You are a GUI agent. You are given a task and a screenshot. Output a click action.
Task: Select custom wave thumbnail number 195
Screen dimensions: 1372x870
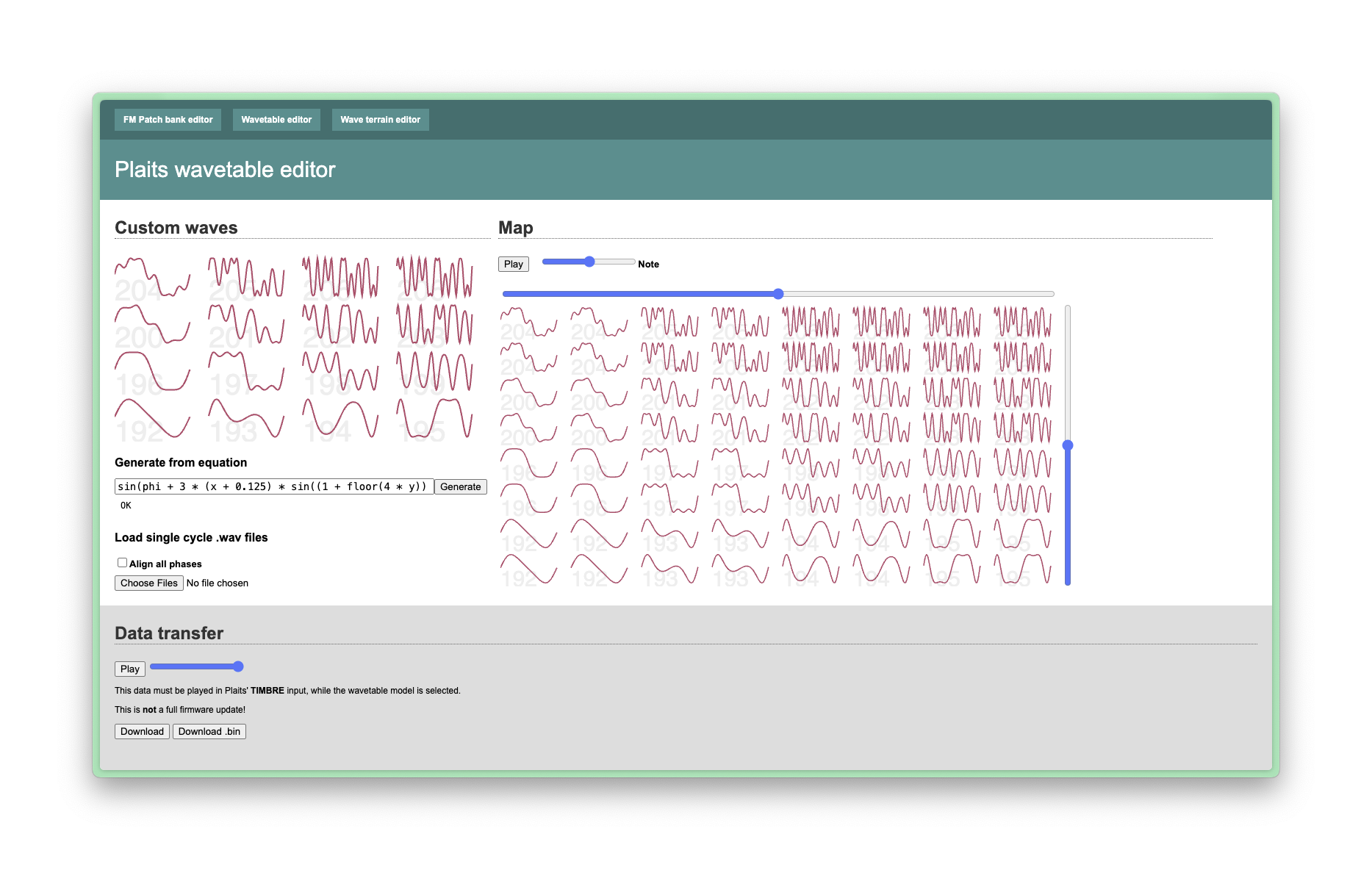[x=434, y=420]
